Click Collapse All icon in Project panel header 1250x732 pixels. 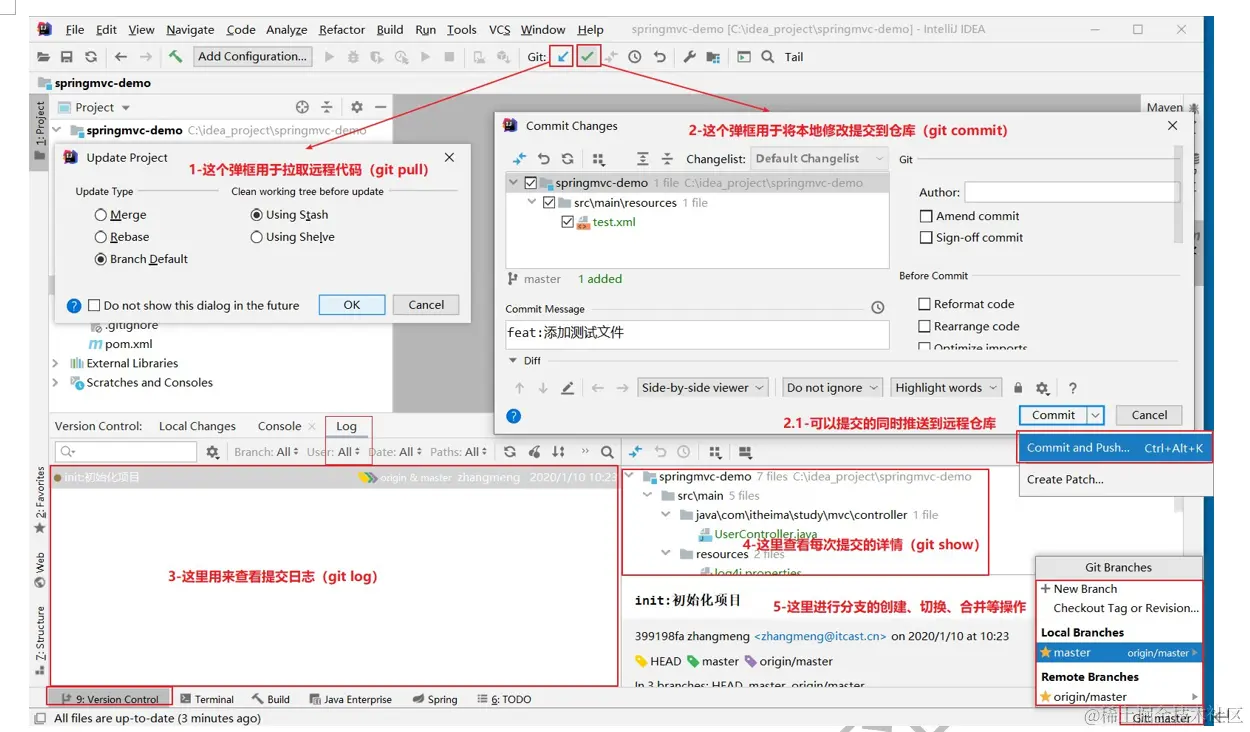pos(326,107)
